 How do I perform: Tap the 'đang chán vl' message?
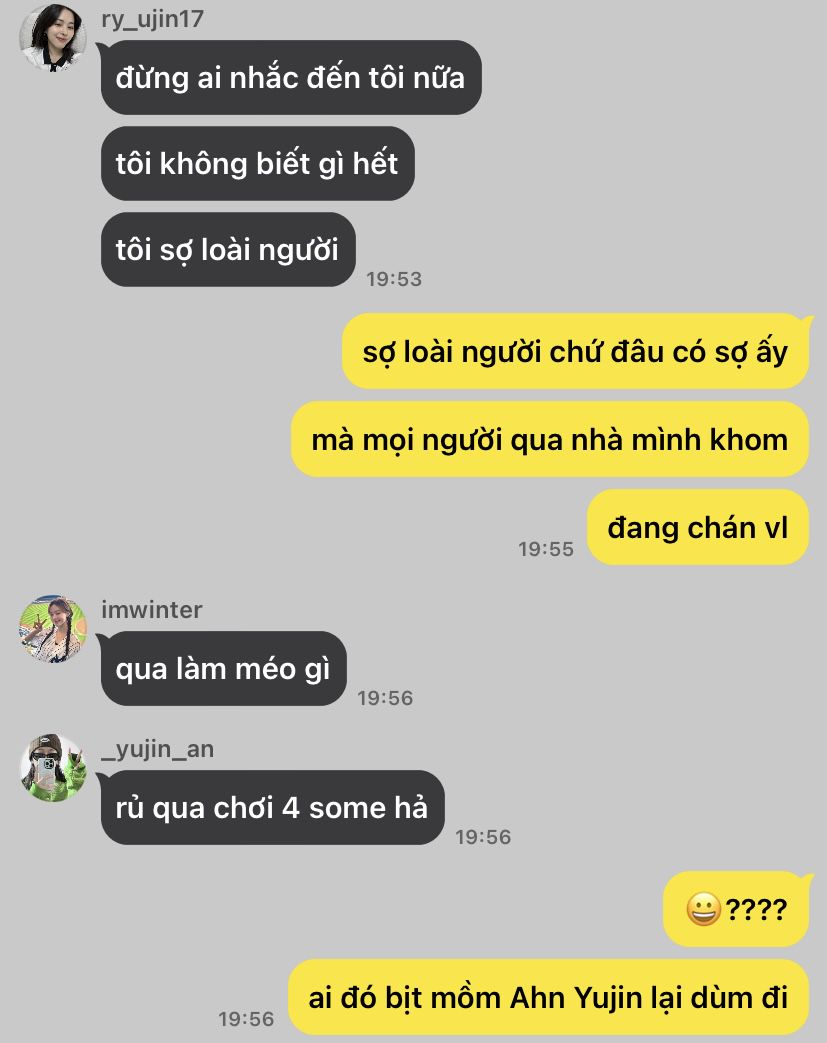(698, 527)
